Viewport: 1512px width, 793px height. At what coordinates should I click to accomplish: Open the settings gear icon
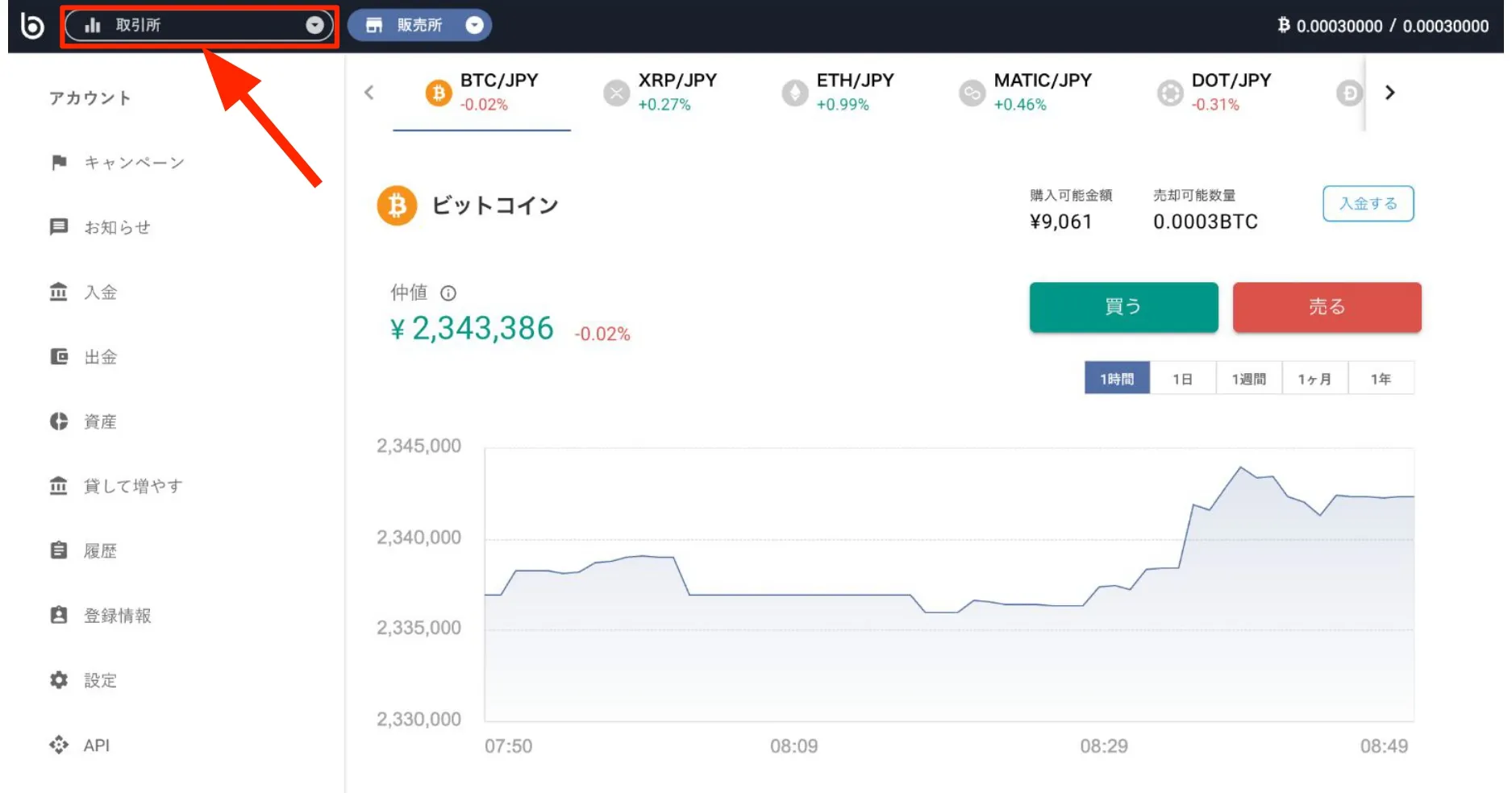(59, 680)
